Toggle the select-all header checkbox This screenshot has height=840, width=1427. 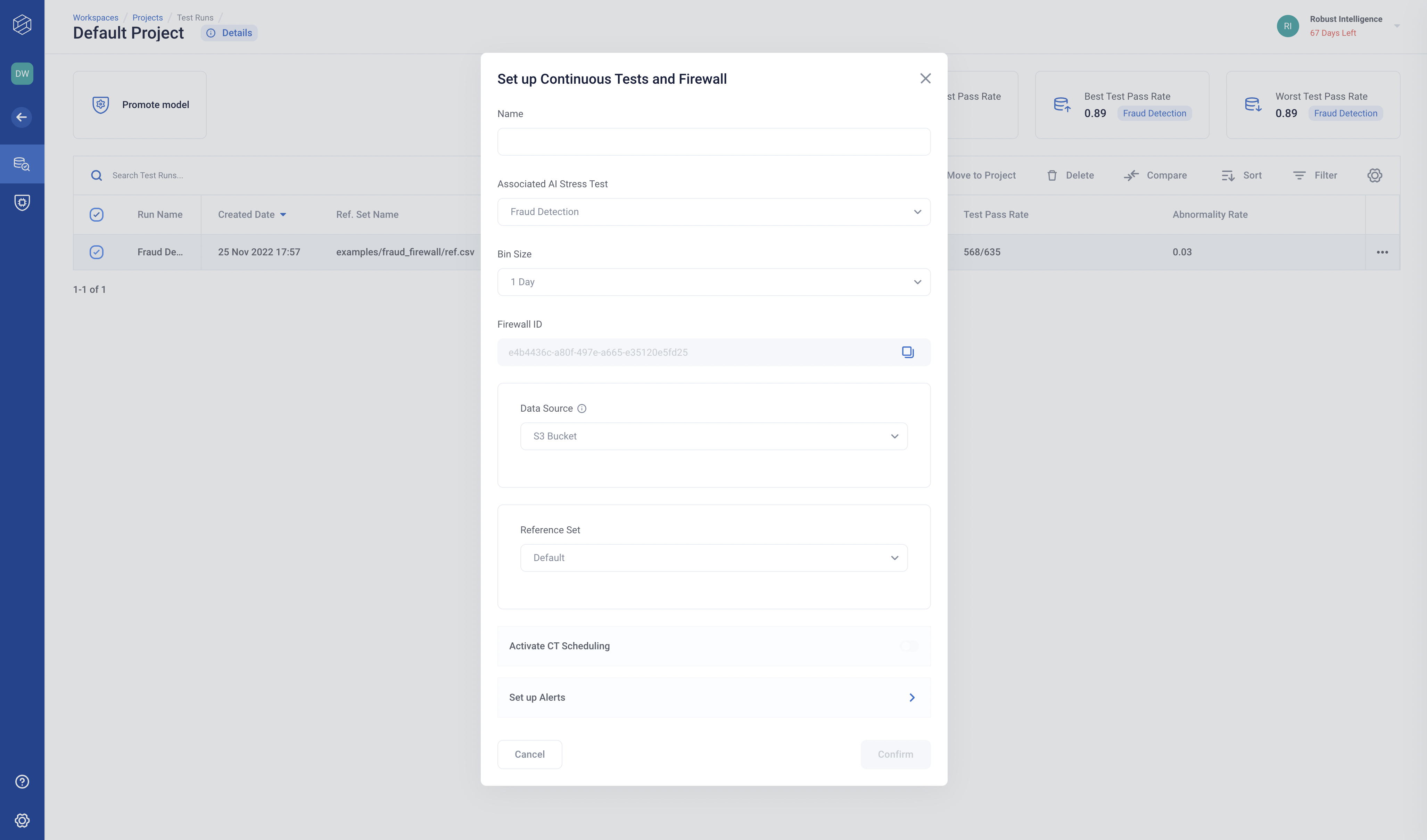click(x=97, y=215)
